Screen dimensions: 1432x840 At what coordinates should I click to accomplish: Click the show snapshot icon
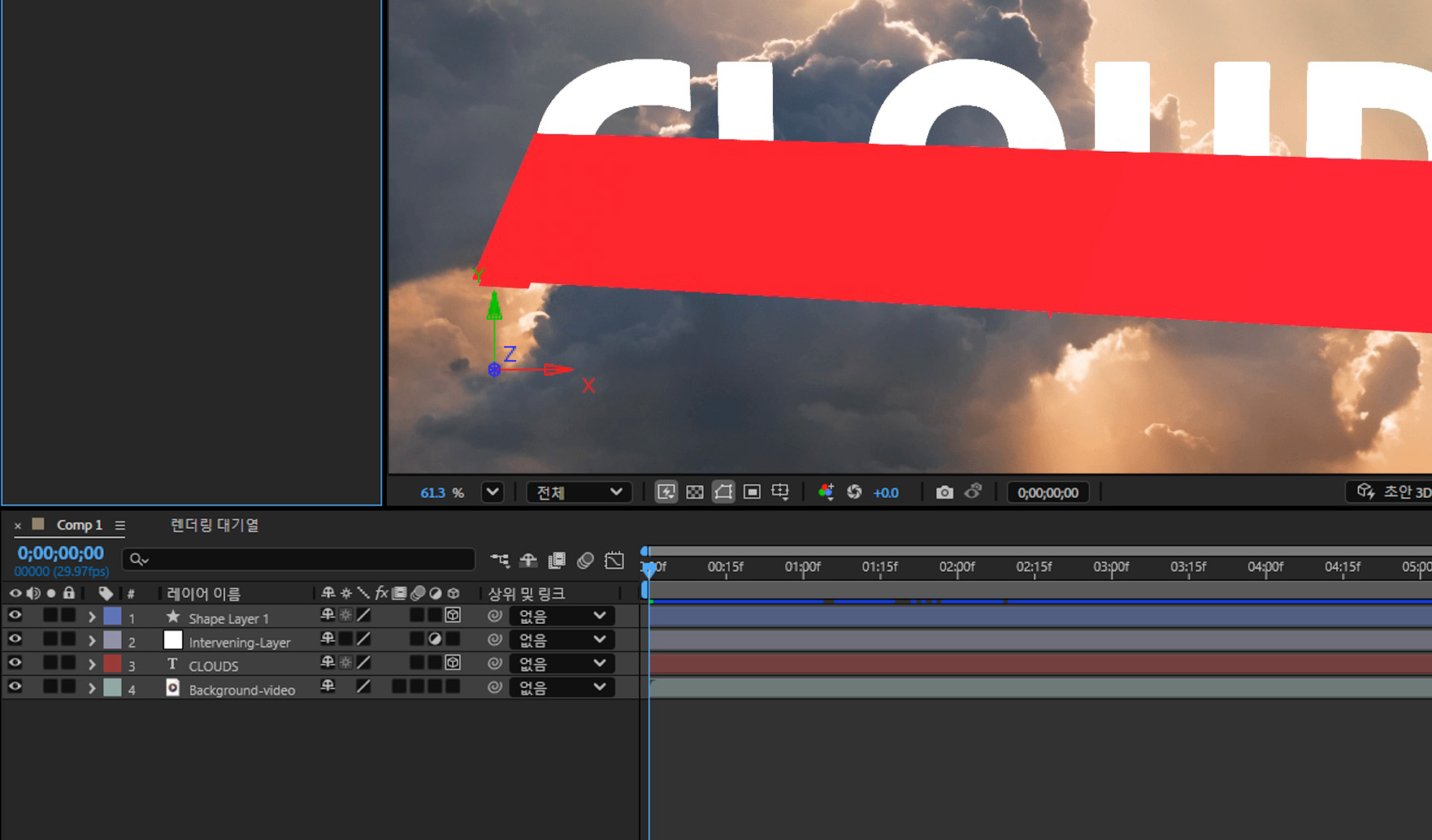[x=973, y=491]
